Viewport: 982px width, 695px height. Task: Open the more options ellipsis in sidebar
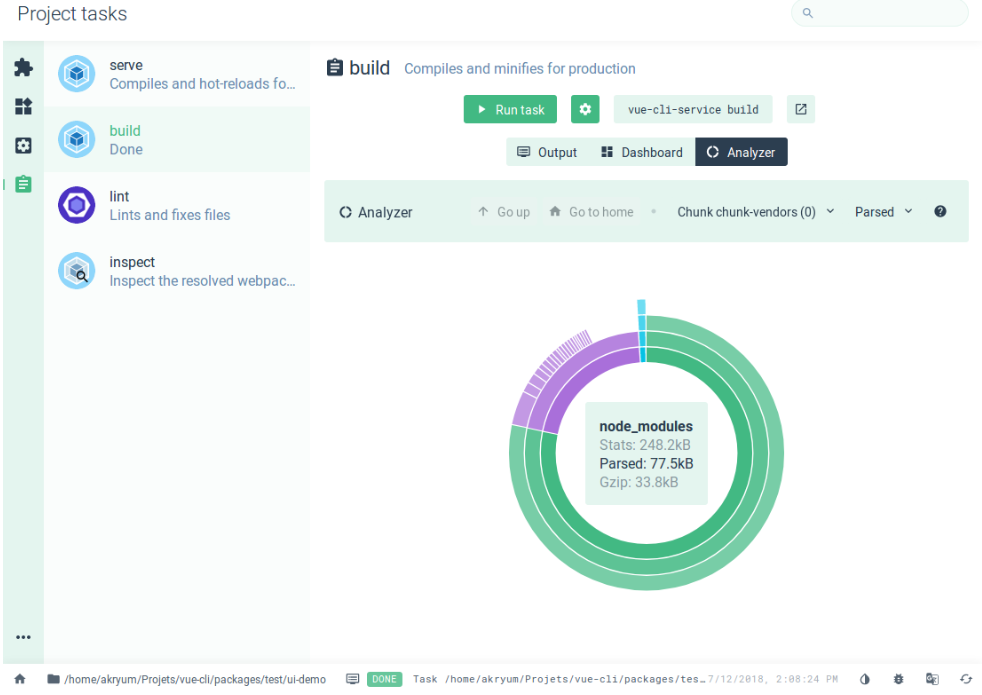pos(23,638)
